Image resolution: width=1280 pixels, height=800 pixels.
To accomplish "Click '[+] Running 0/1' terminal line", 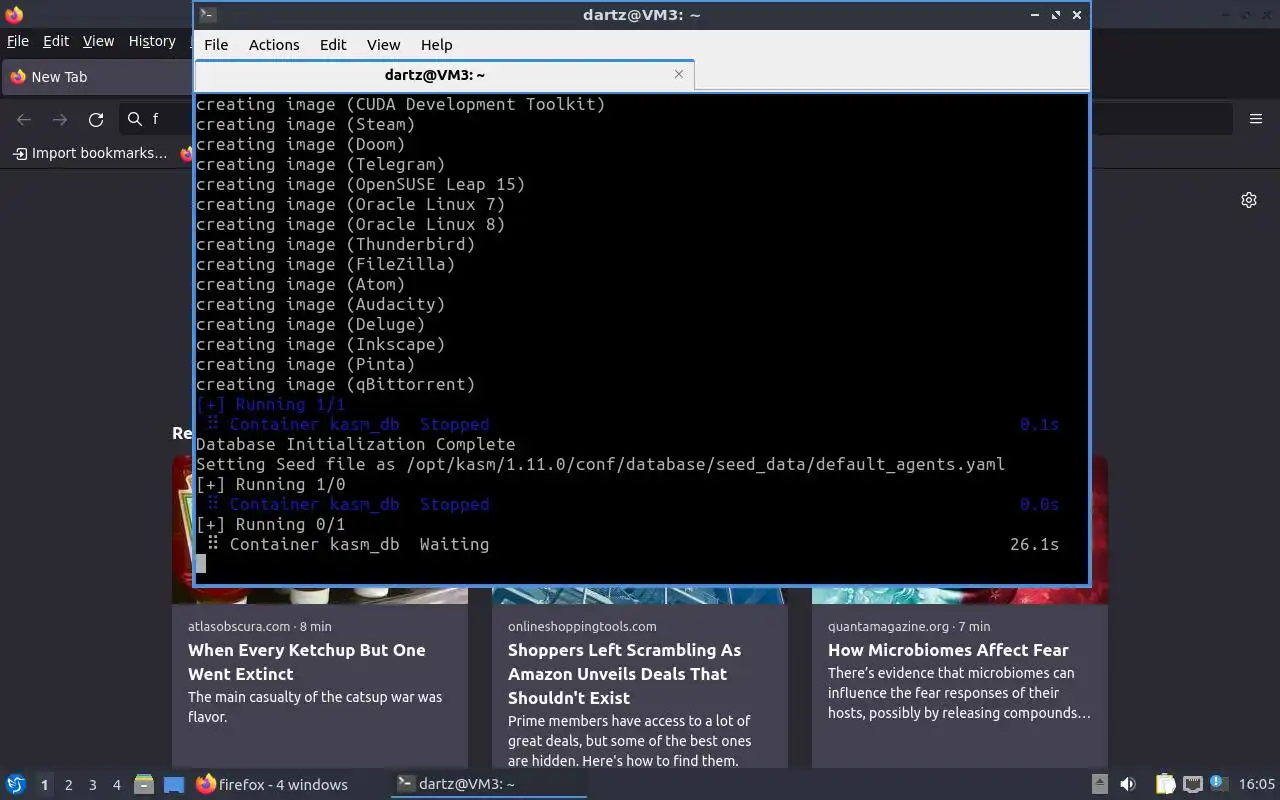I will (x=271, y=524).
